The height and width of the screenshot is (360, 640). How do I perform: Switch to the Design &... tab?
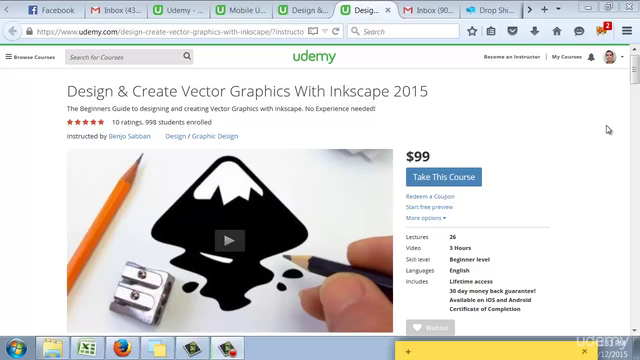click(x=303, y=10)
